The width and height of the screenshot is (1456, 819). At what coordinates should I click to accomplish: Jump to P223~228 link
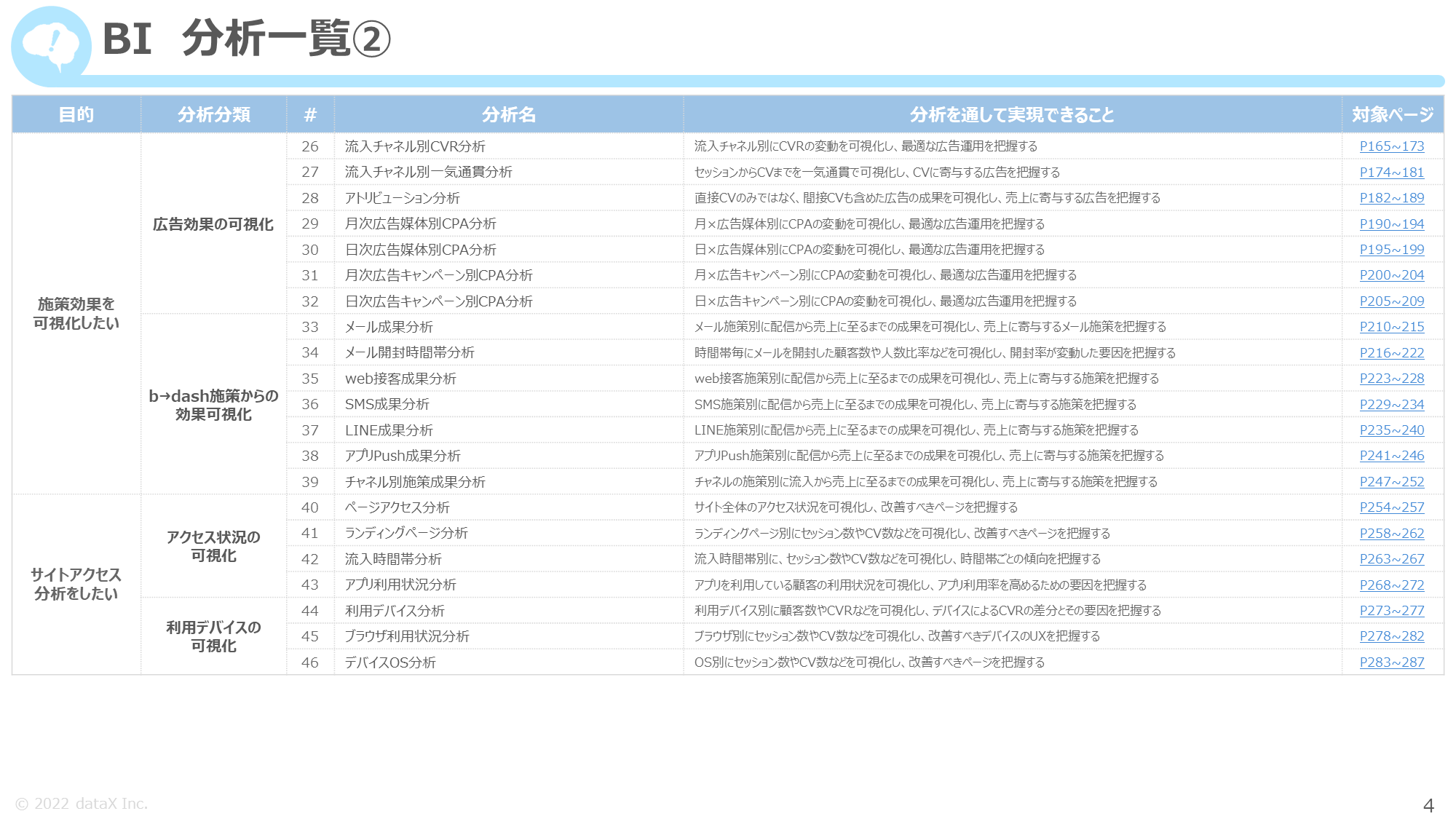coord(1391,379)
